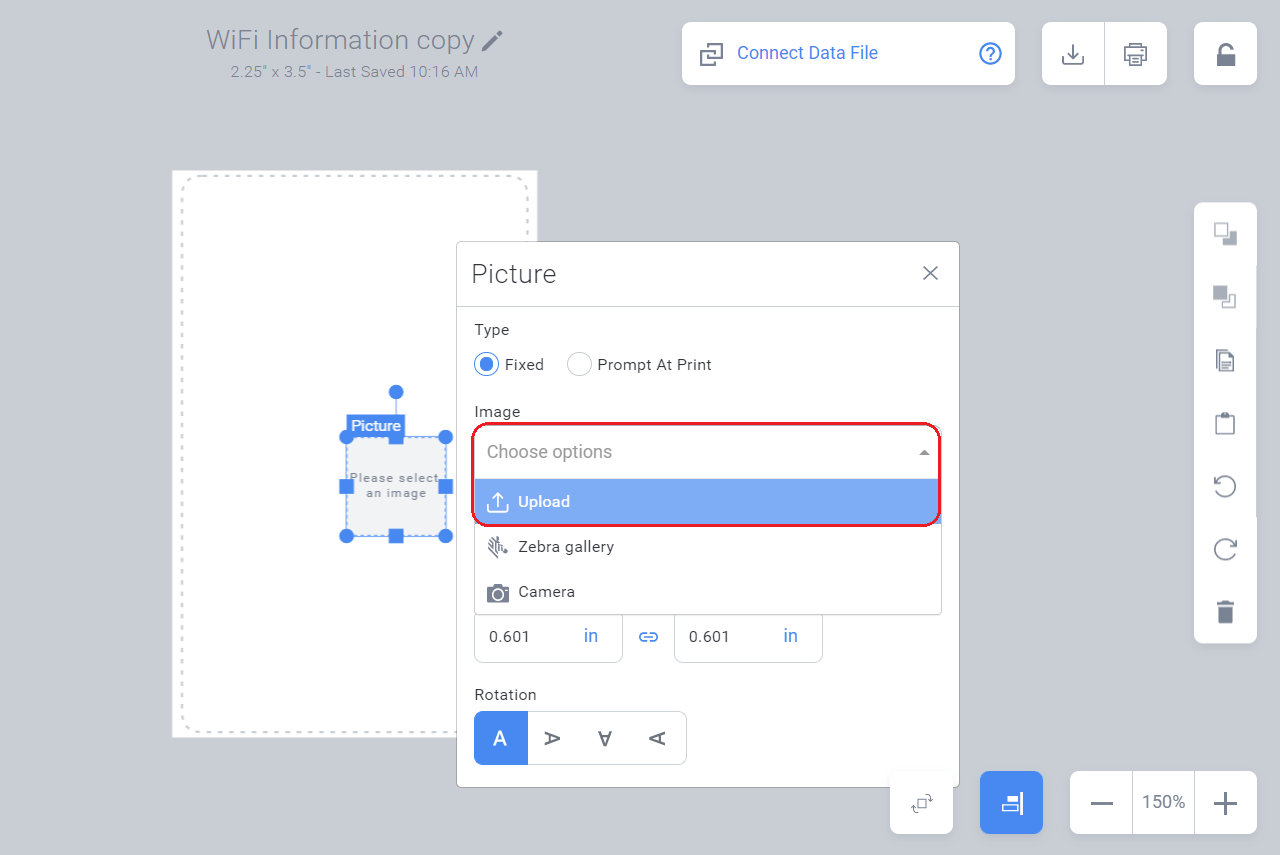
Task: Select the Fixed picture type
Action: click(486, 364)
